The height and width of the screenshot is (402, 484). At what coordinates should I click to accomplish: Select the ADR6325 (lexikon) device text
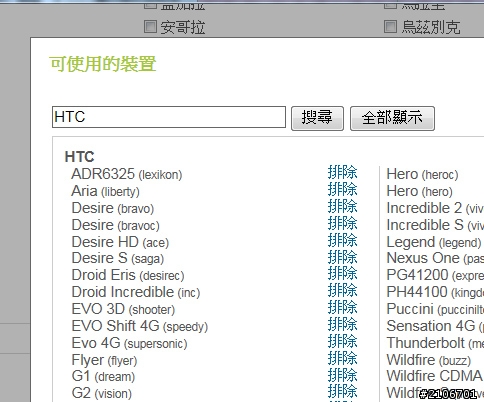[127, 174]
